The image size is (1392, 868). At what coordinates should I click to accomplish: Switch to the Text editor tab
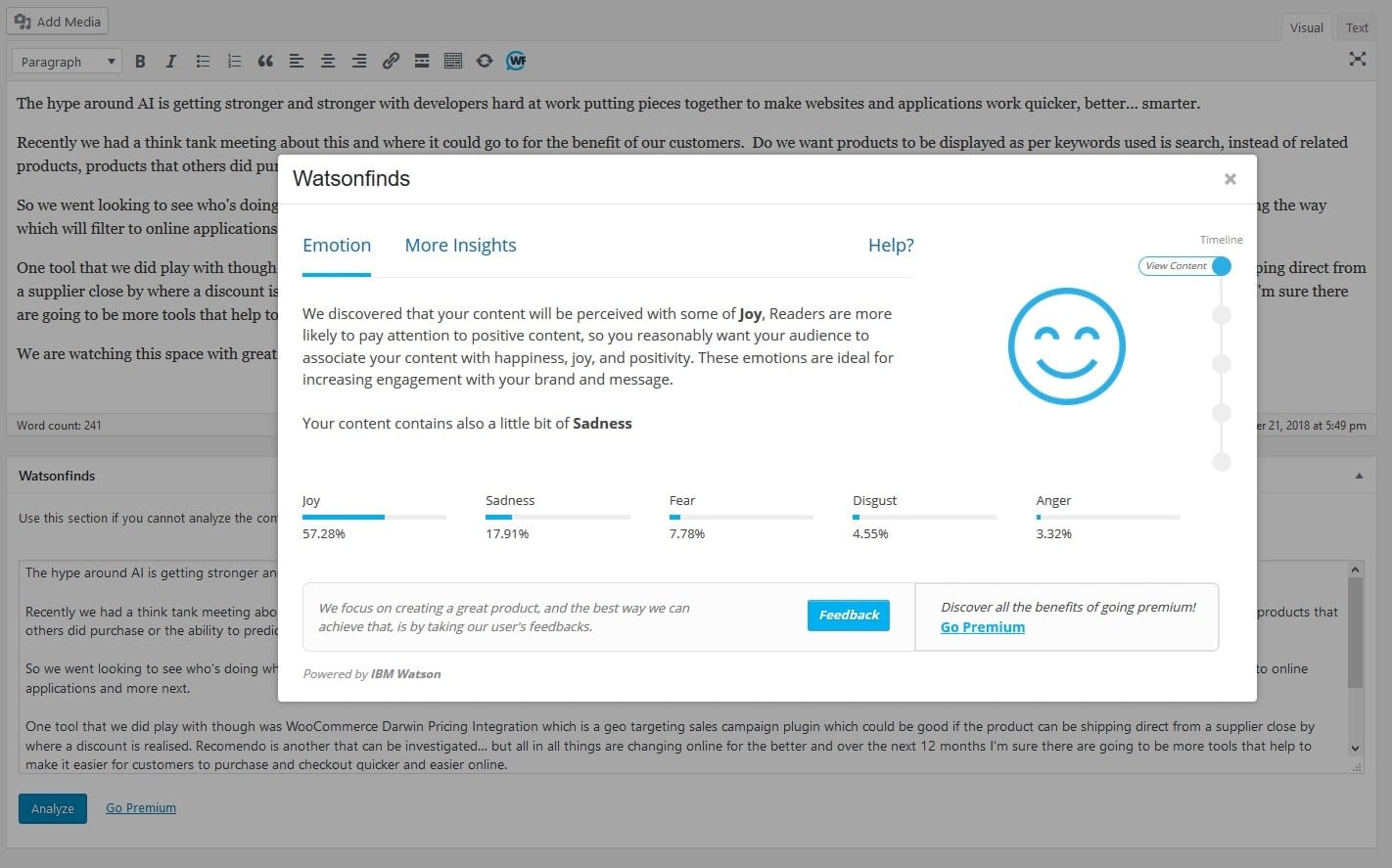click(1357, 27)
